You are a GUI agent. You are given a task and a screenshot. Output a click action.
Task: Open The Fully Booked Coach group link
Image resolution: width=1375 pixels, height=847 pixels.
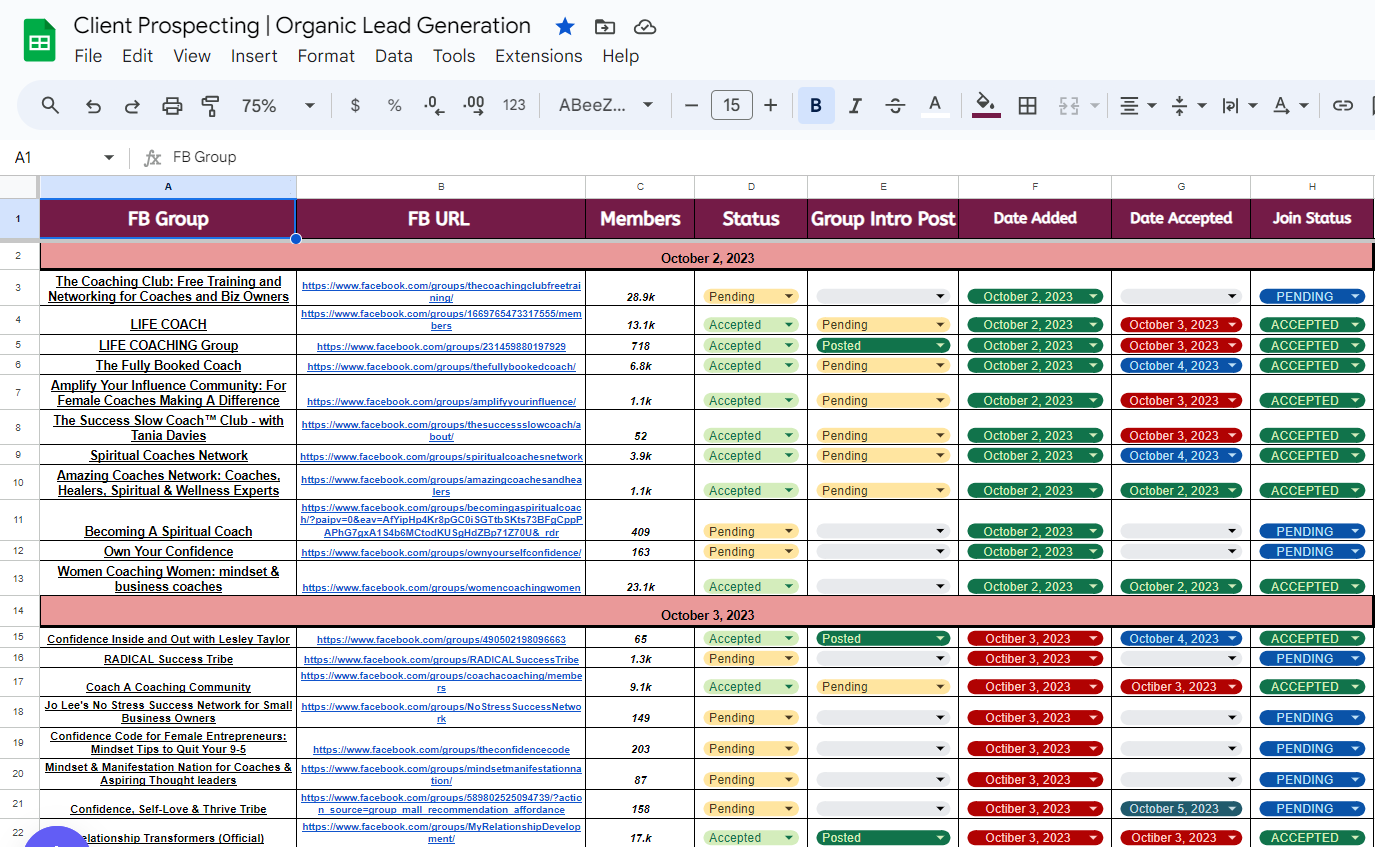[168, 366]
